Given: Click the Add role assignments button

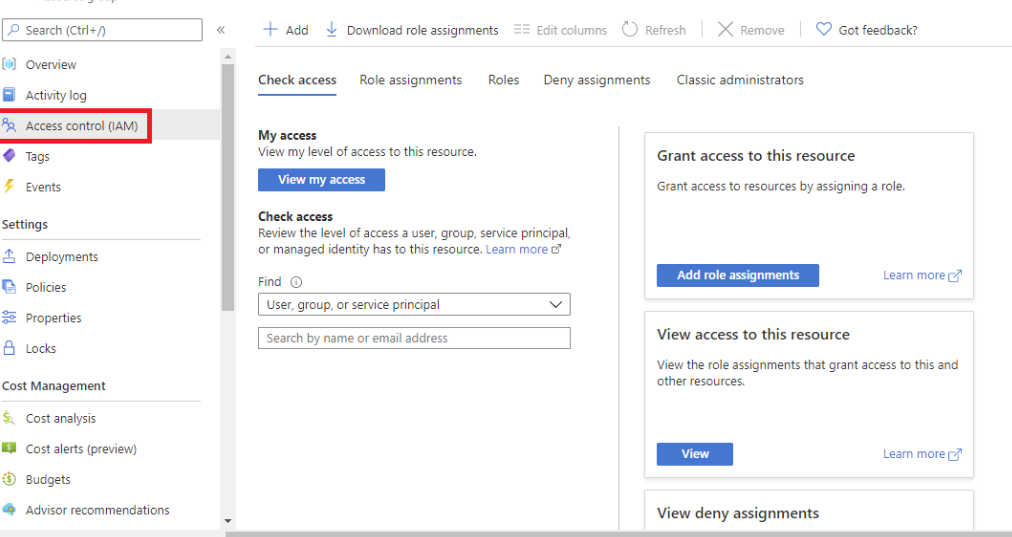Looking at the screenshot, I should coord(738,275).
